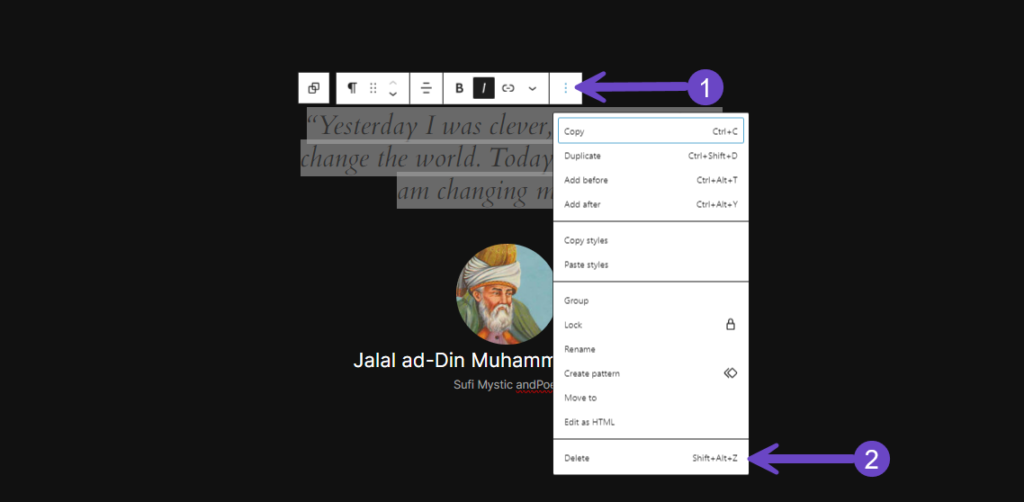Move block down with the down chevron

click(392, 94)
